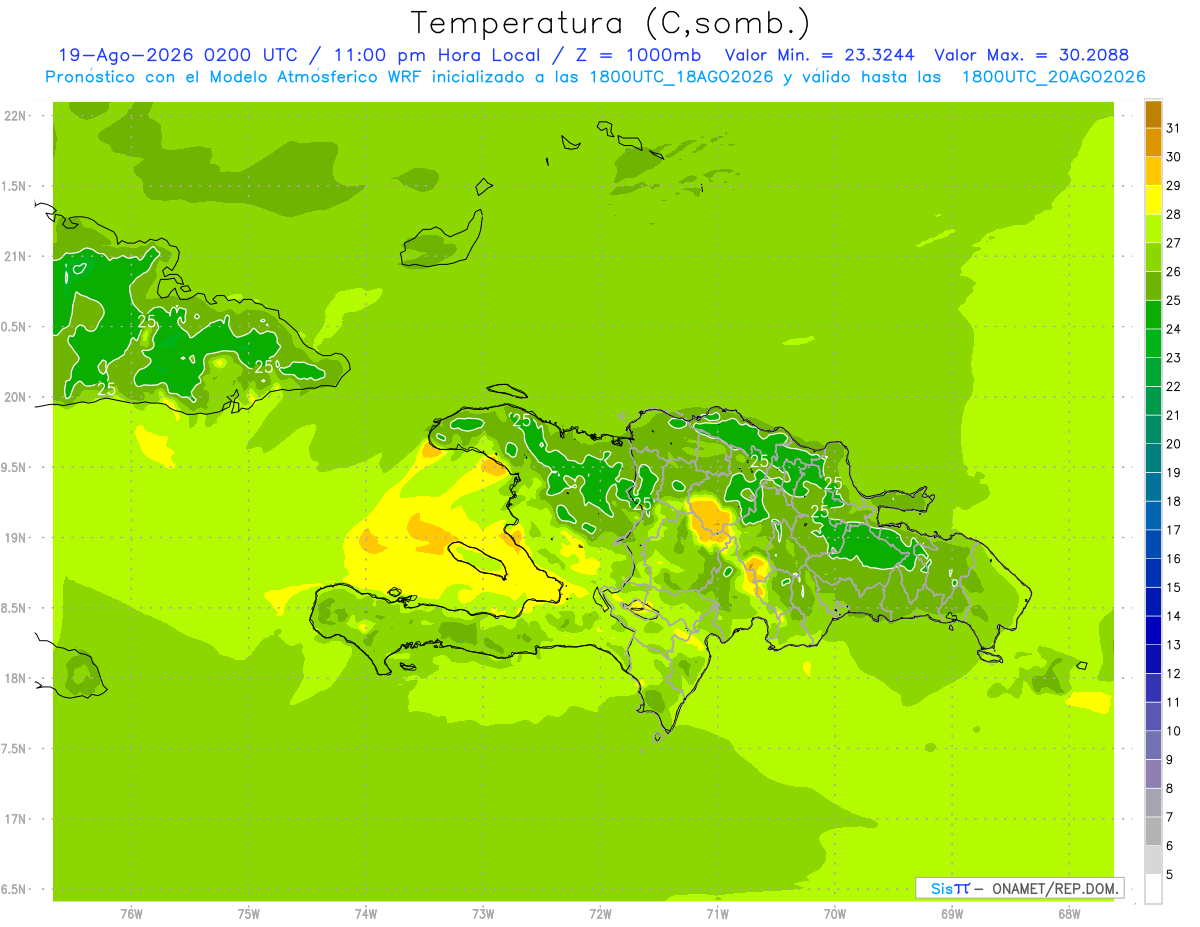Click the longitude label "76W"
Viewport: 1200px width, 927px height.
(x=131, y=913)
